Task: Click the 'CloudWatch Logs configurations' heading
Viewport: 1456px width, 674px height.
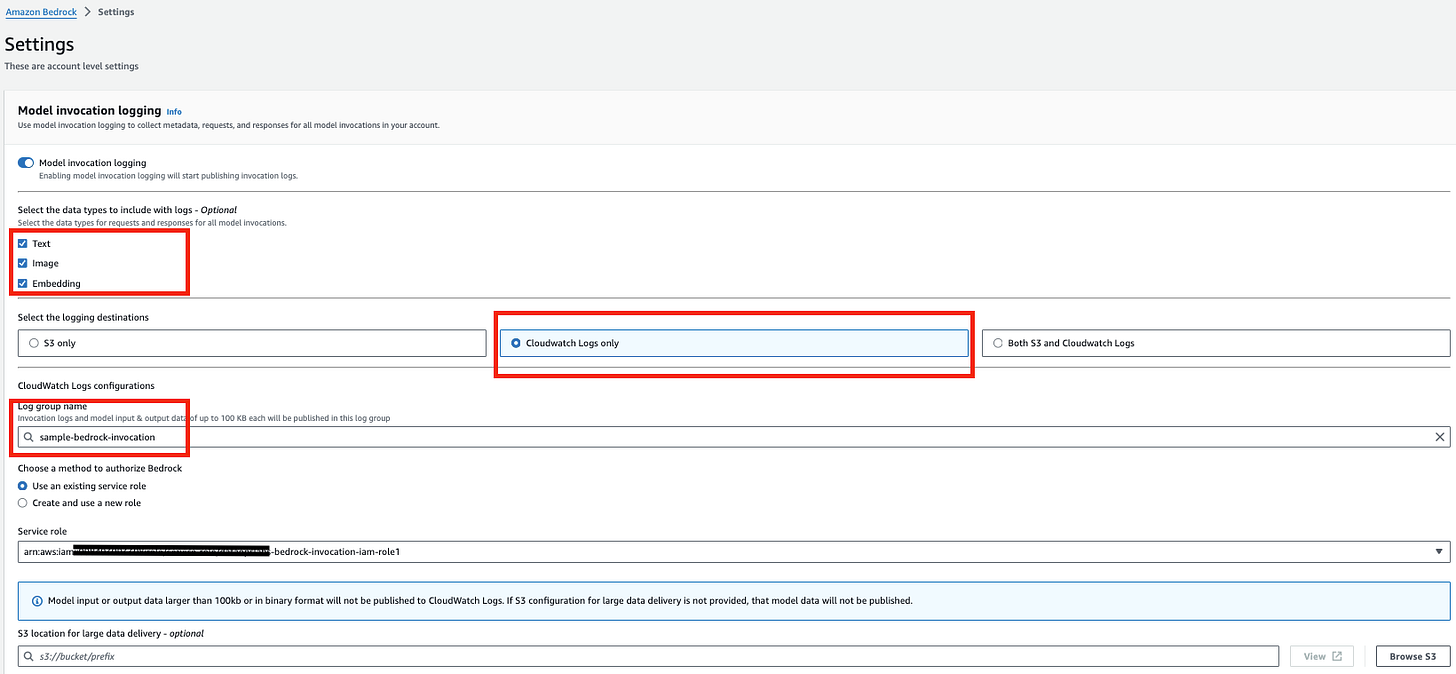Action: pos(86,385)
